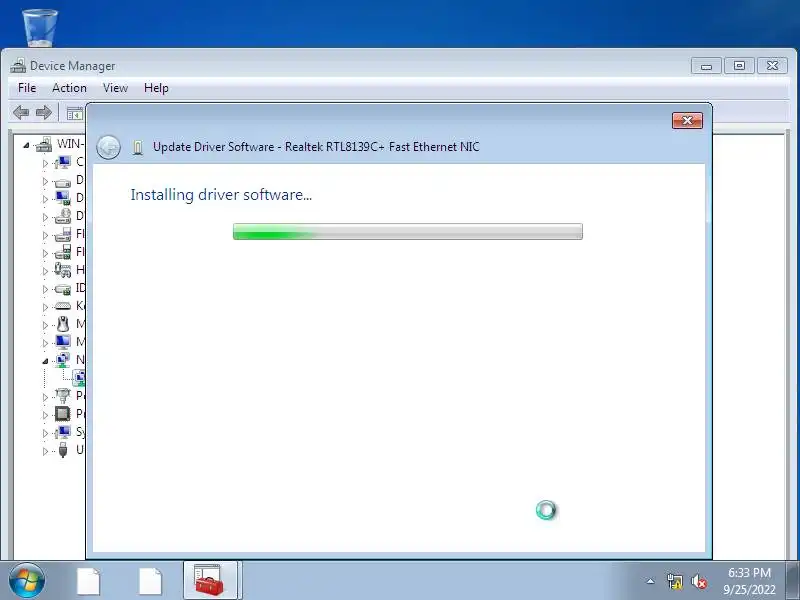
Task: Open the Action menu
Action: tap(69, 88)
